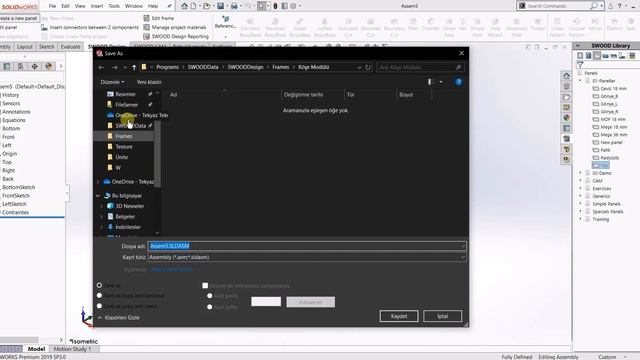Viewport: 640px width, 360px height.
Task: Expand OneDrive - Tekyaz tree node
Action: pyautogui.click(x=98, y=182)
